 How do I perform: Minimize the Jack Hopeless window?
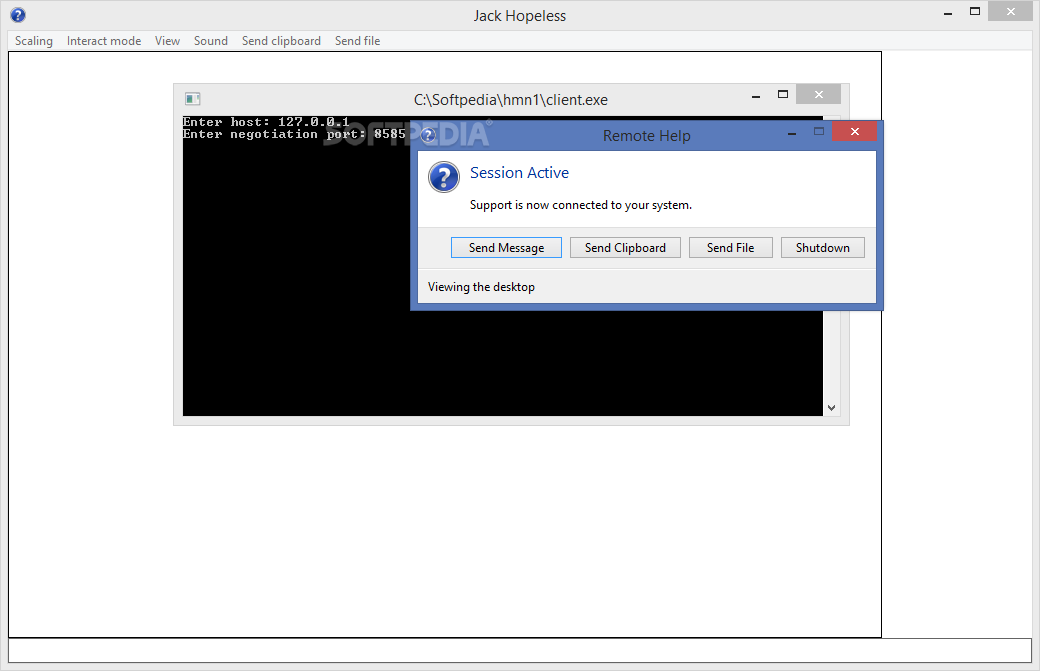coord(948,13)
